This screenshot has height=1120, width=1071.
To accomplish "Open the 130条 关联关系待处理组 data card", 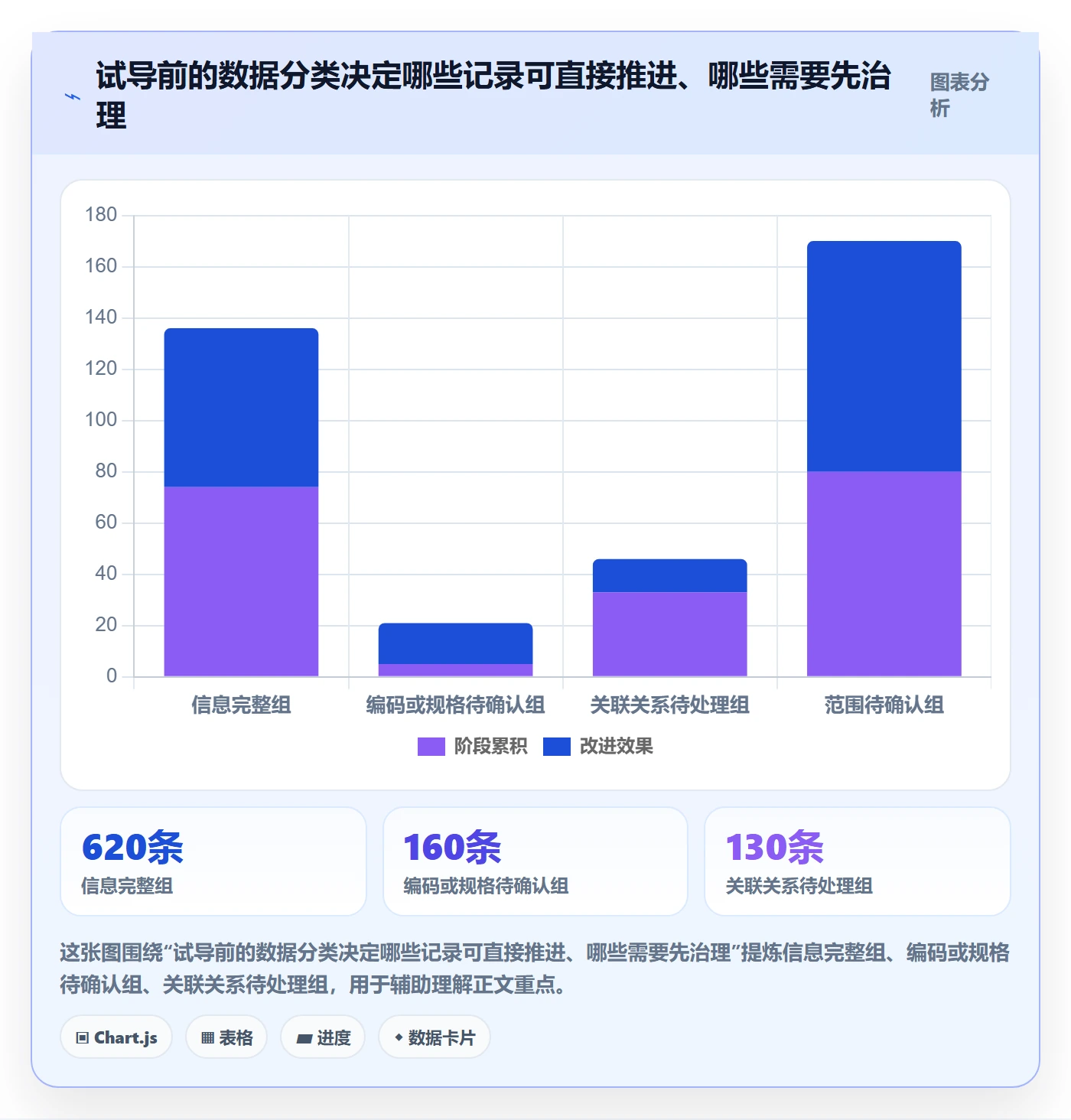I will coord(858,861).
